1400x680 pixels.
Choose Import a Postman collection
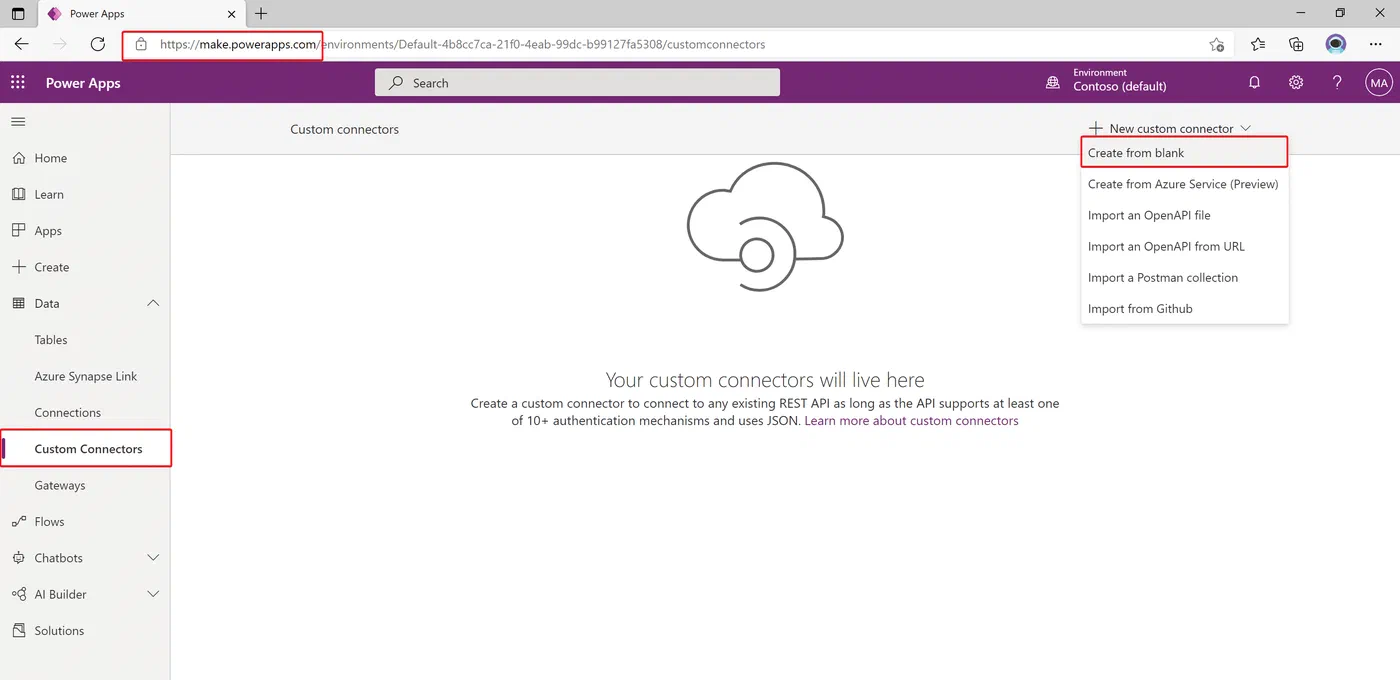[1184, 278]
